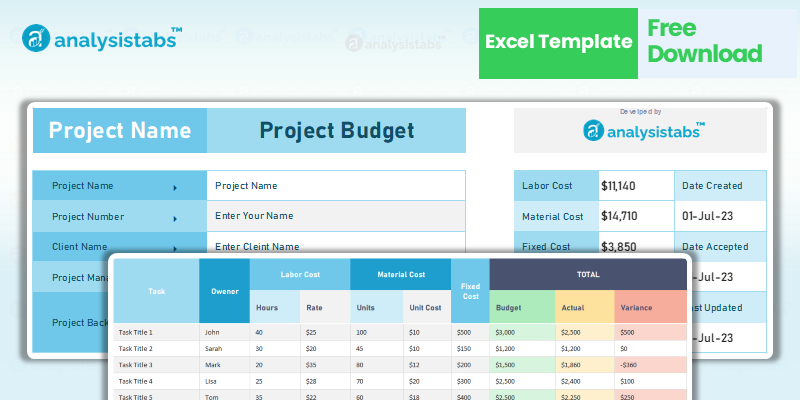Click the Enter Cleint Name field
The height and width of the screenshot is (400, 800).
336,242
